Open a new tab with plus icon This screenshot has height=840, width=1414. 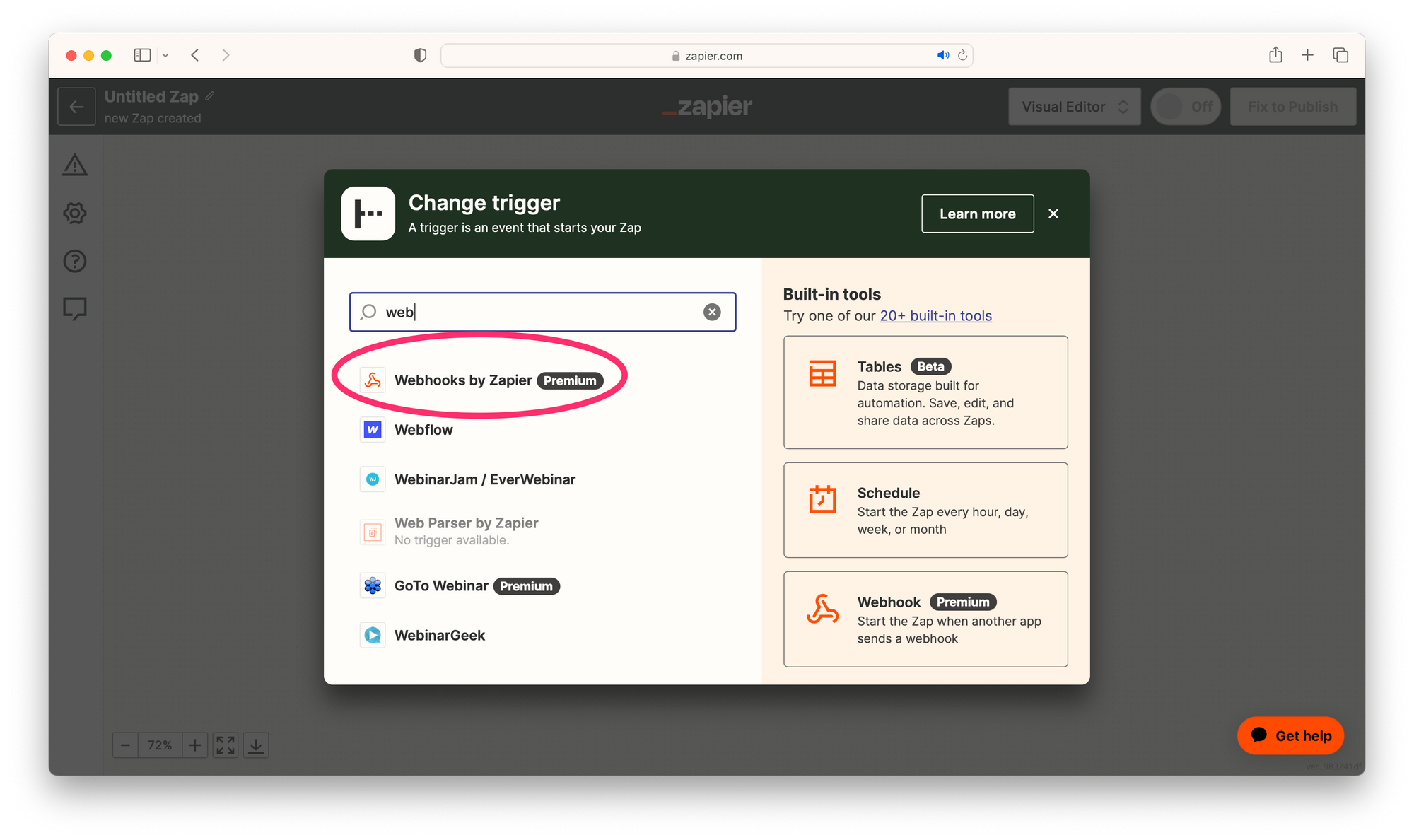tap(1307, 55)
